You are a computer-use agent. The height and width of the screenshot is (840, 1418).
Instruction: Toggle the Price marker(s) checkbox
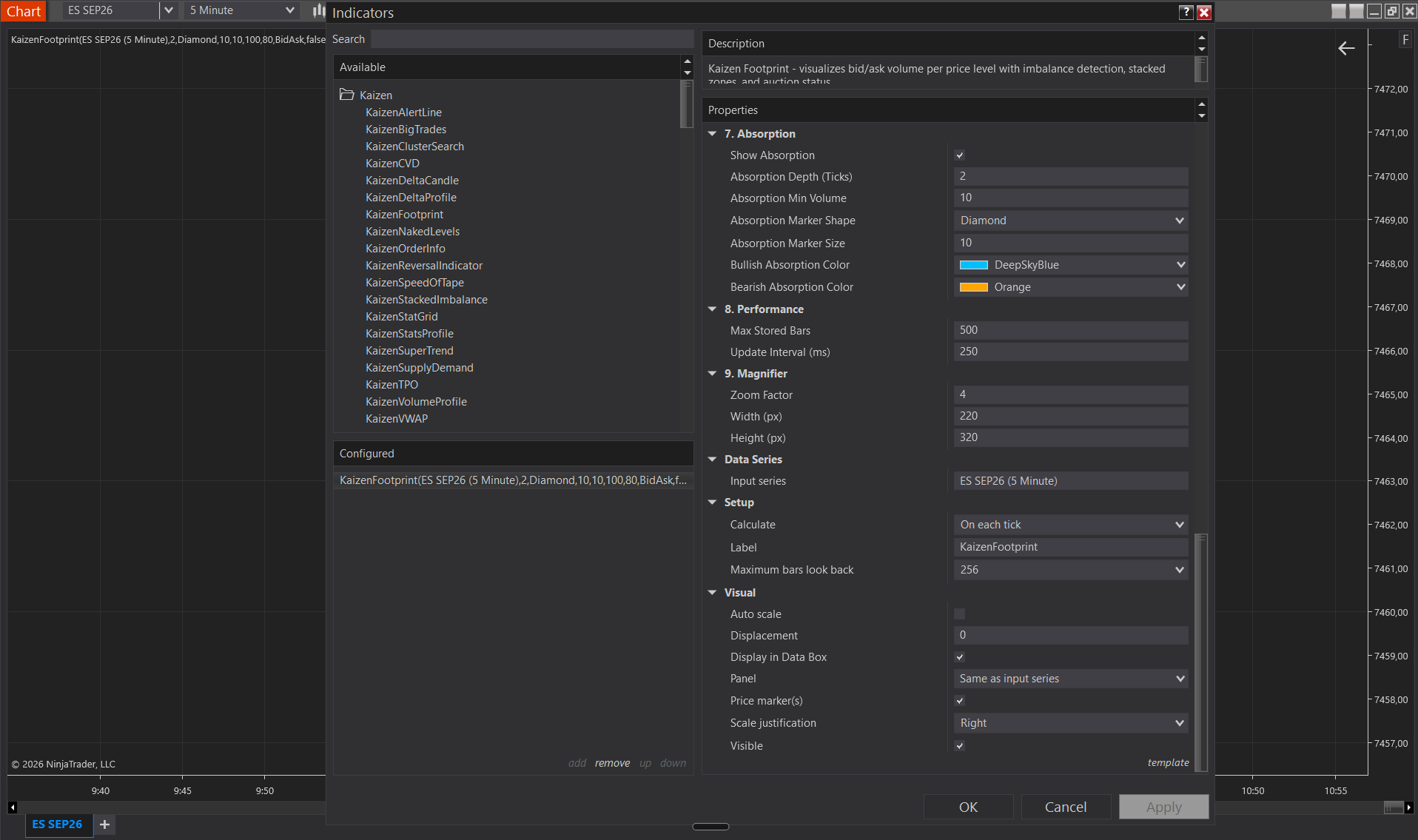960,701
